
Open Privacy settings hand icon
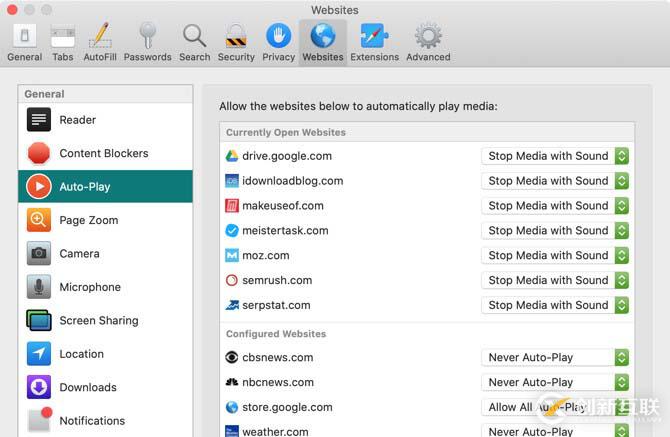[278, 42]
